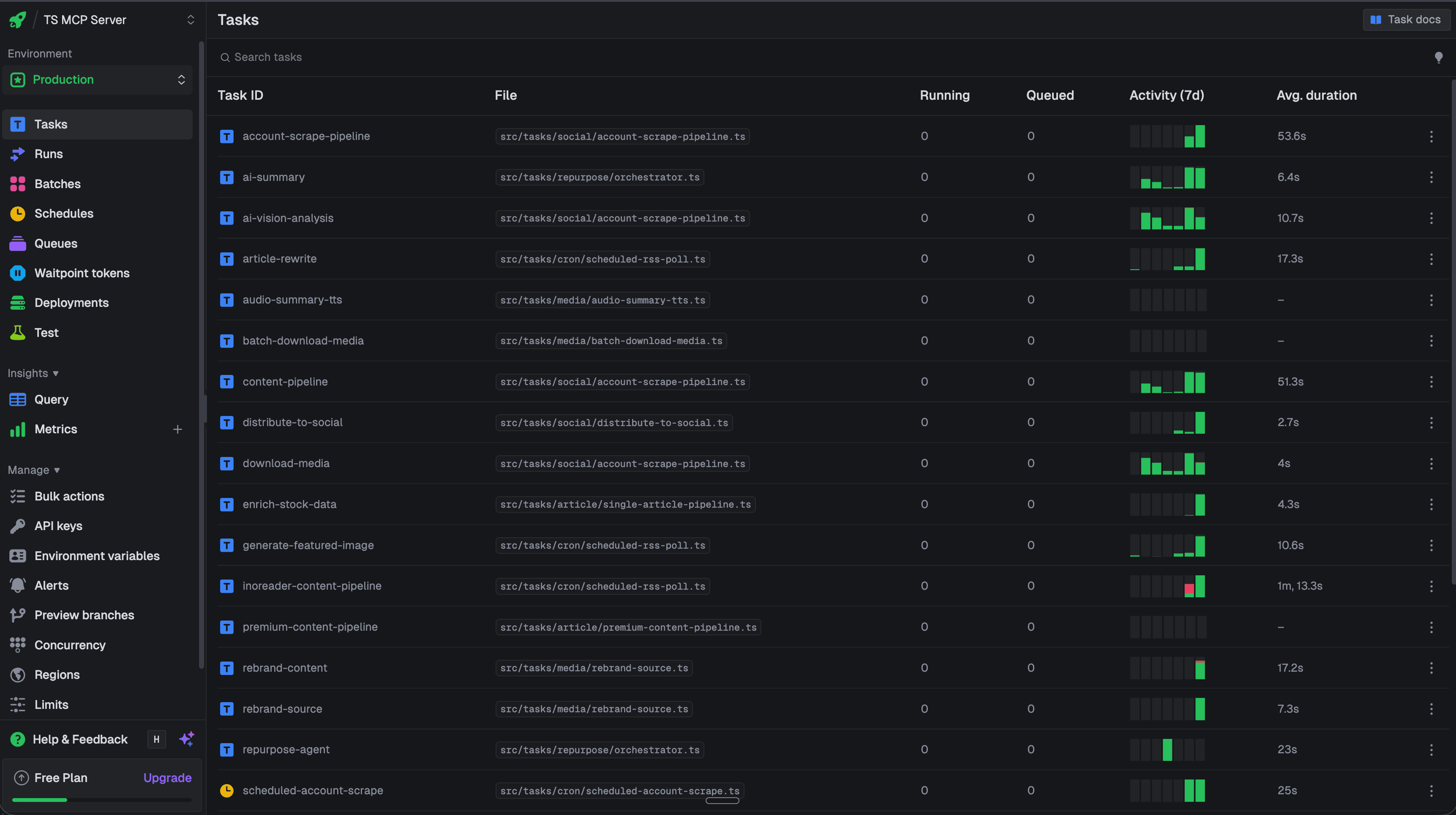This screenshot has width=1456, height=815.
Task: Collapse the Insights section
Action: tap(33, 373)
